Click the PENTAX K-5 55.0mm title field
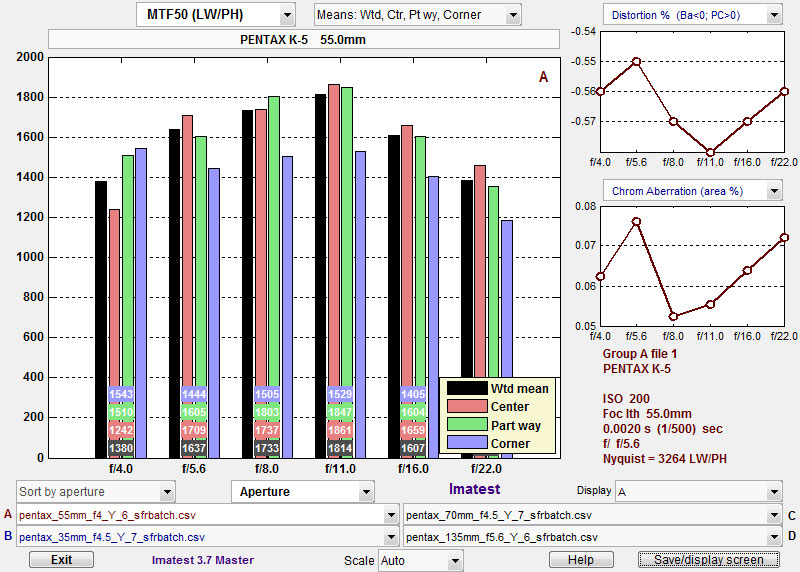The height and width of the screenshot is (572, 800). click(304, 39)
